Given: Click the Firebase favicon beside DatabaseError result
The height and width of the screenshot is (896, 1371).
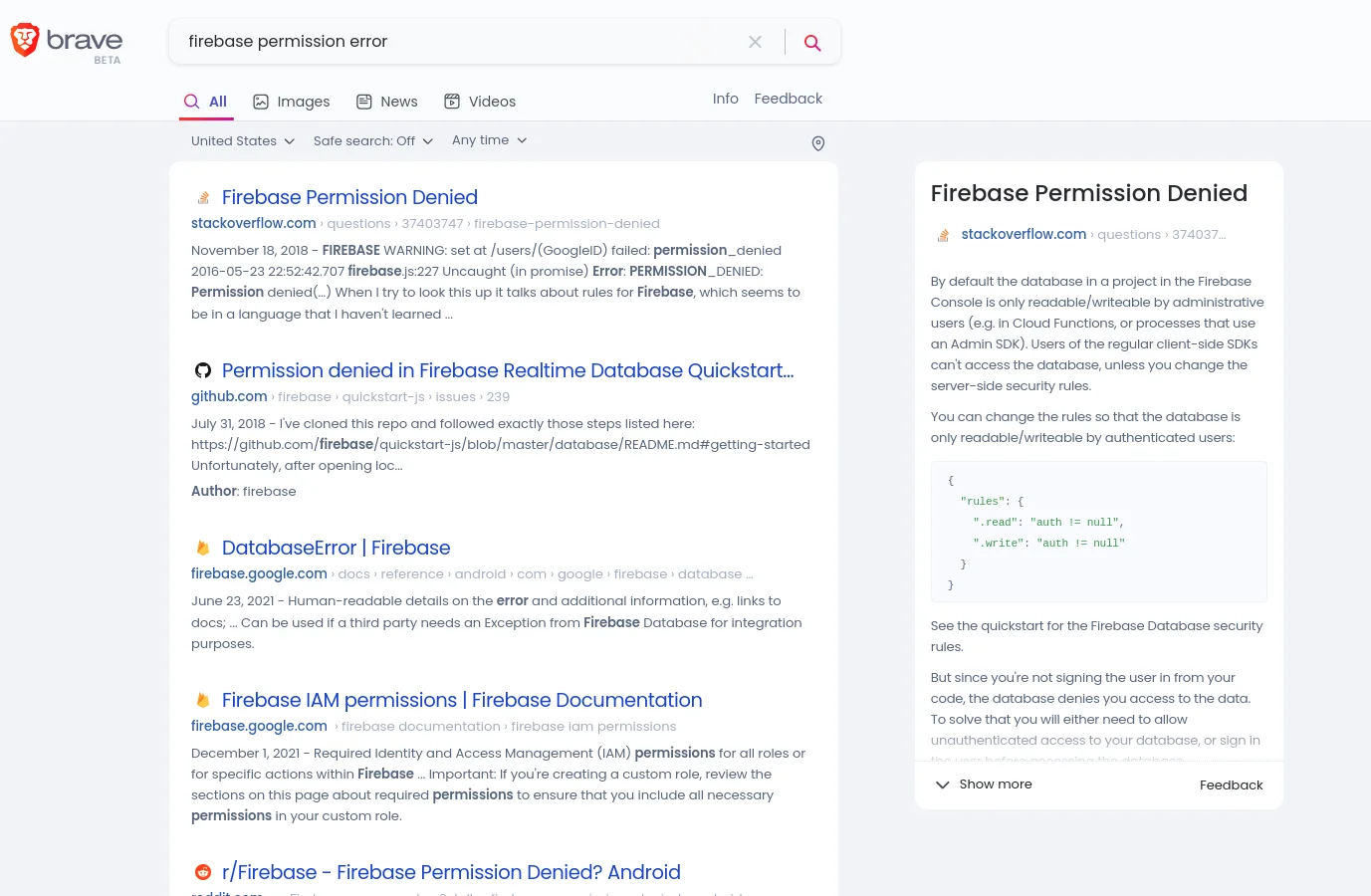Looking at the screenshot, I should [x=203, y=548].
